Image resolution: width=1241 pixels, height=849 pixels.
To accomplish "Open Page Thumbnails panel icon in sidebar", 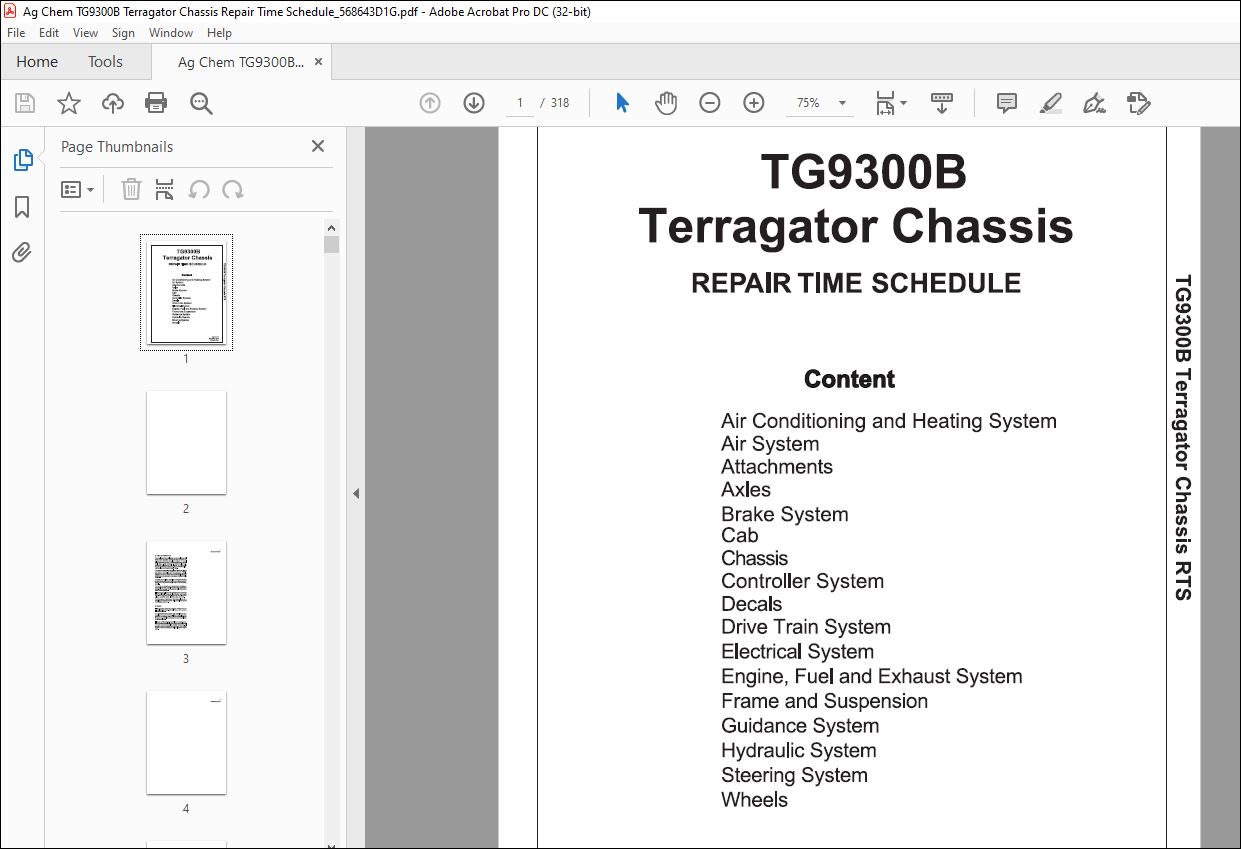I will pyautogui.click(x=22, y=160).
